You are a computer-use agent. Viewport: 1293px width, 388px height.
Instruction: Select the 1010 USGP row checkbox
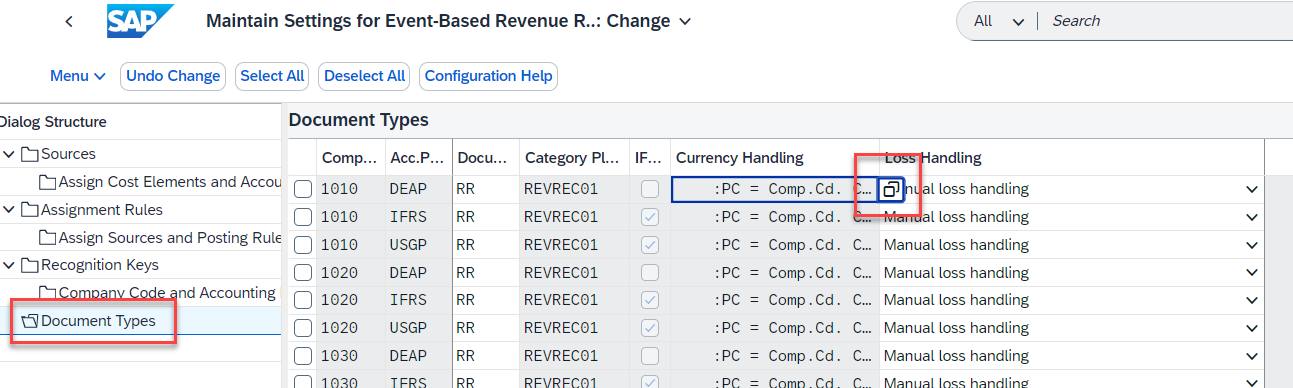pyautogui.click(x=303, y=245)
